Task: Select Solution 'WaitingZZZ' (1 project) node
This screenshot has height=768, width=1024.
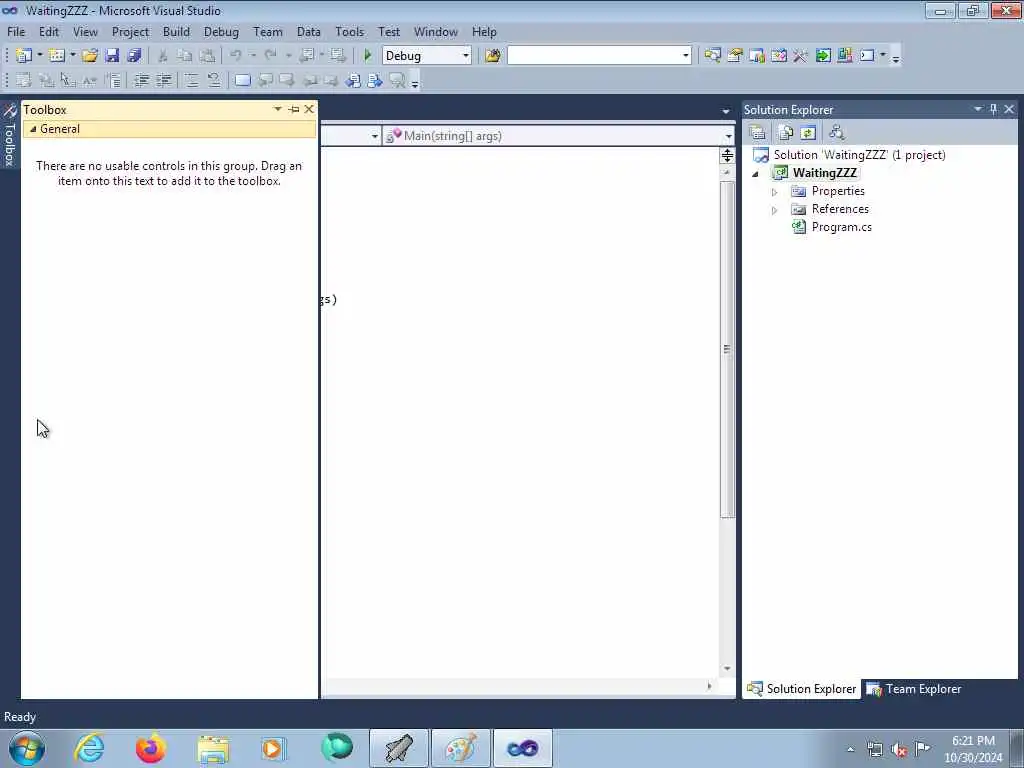Action: (859, 155)
